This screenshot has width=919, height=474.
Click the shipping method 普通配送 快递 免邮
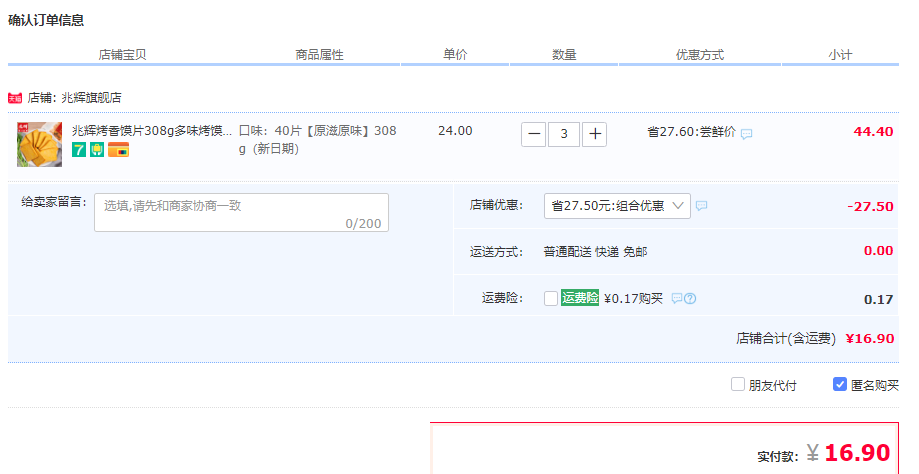coord(595,252)
